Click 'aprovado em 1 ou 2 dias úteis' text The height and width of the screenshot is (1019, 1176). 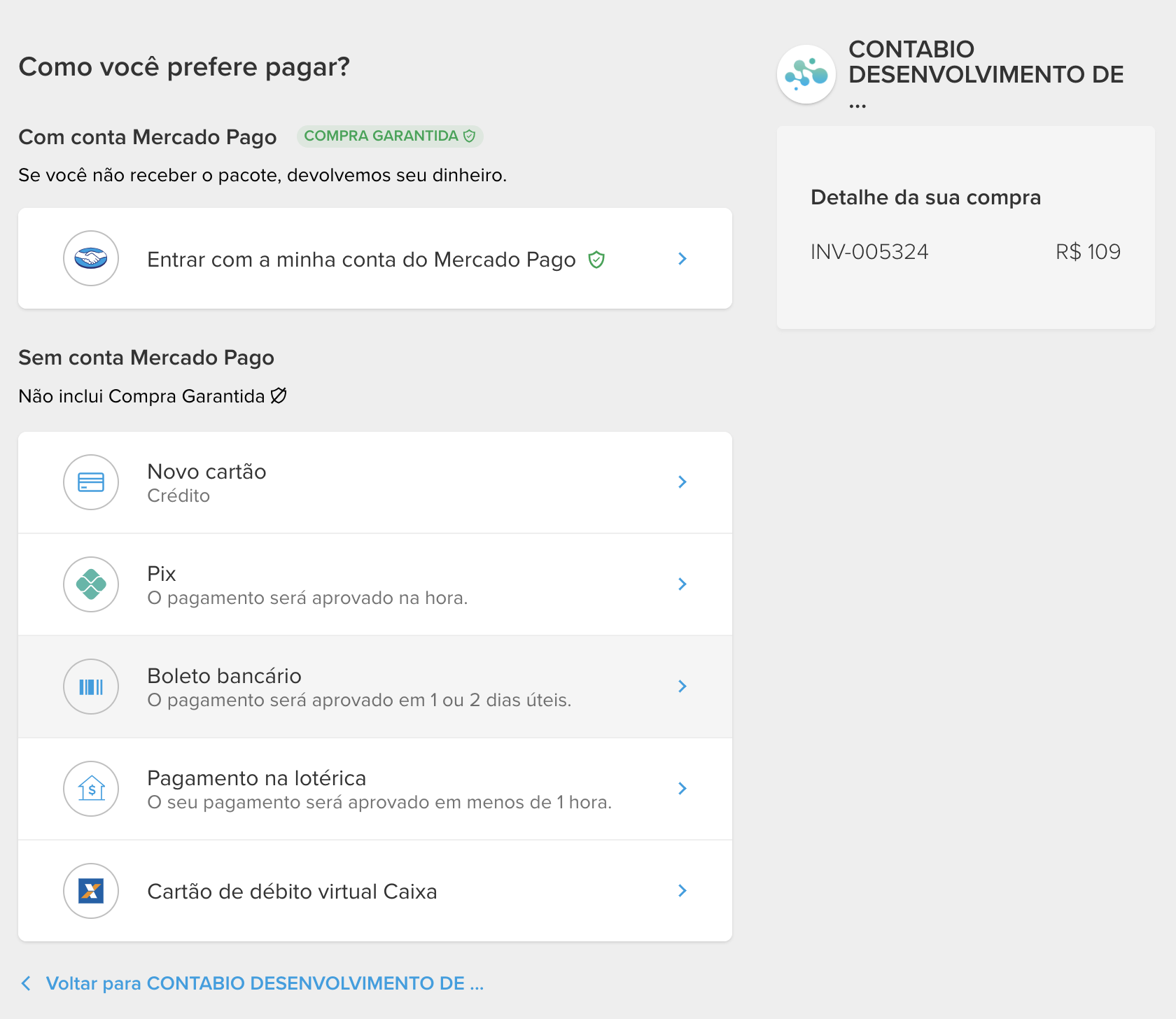point(441,701)
